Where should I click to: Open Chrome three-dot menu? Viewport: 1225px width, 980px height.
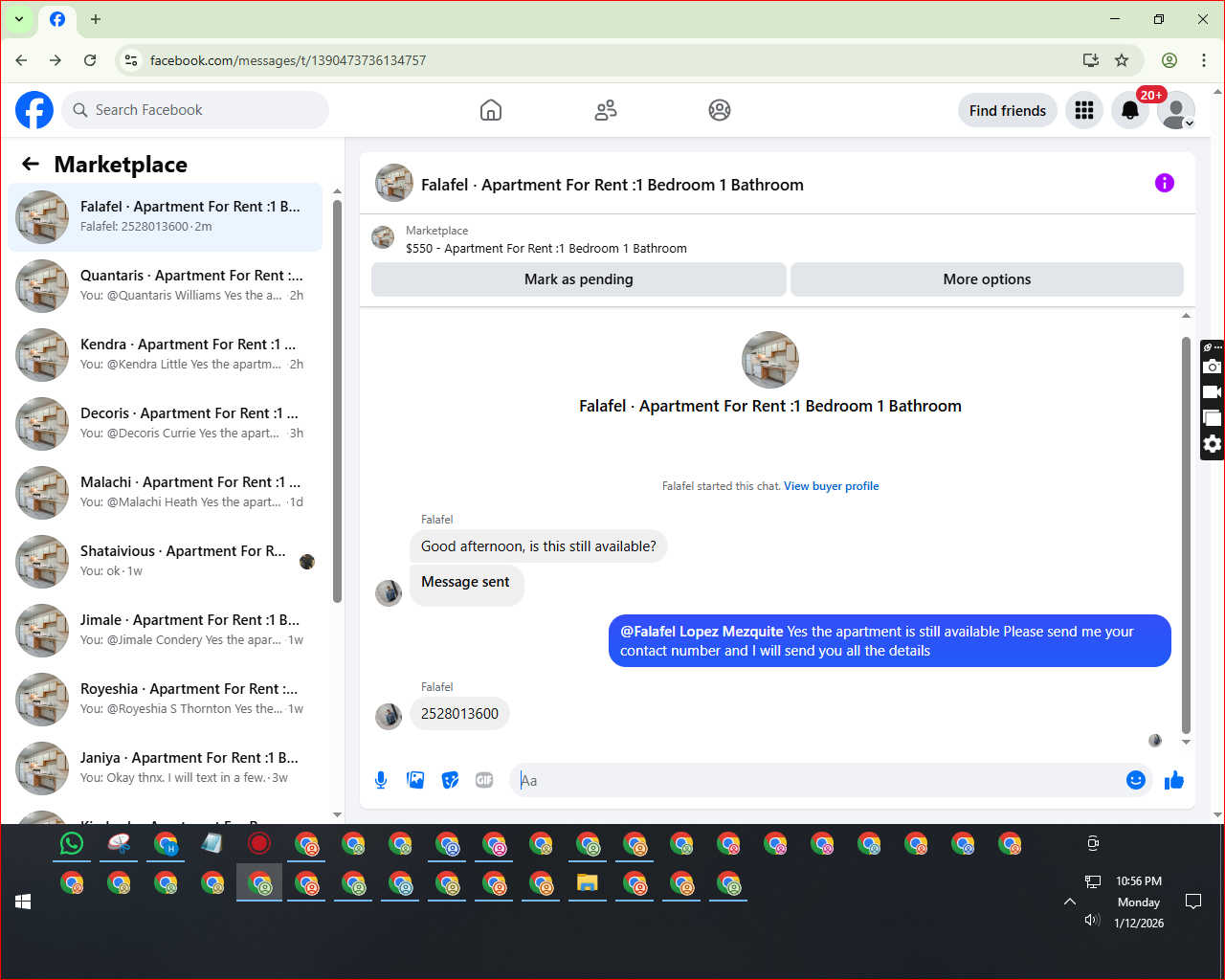point(1204,60)
